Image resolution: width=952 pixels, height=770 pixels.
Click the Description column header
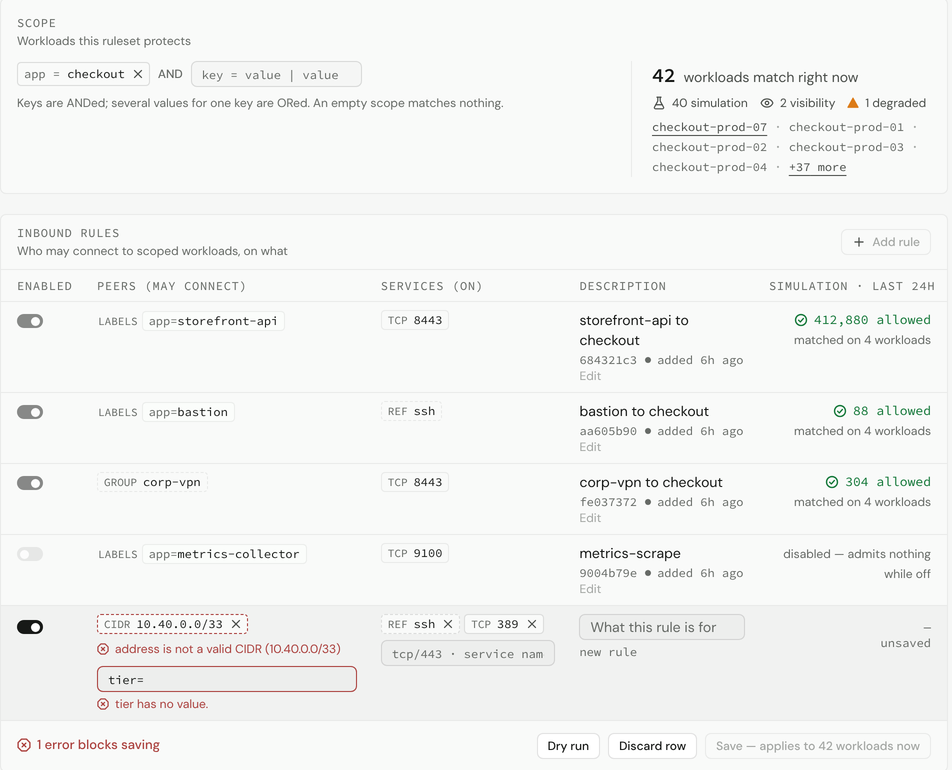[622, 287]
